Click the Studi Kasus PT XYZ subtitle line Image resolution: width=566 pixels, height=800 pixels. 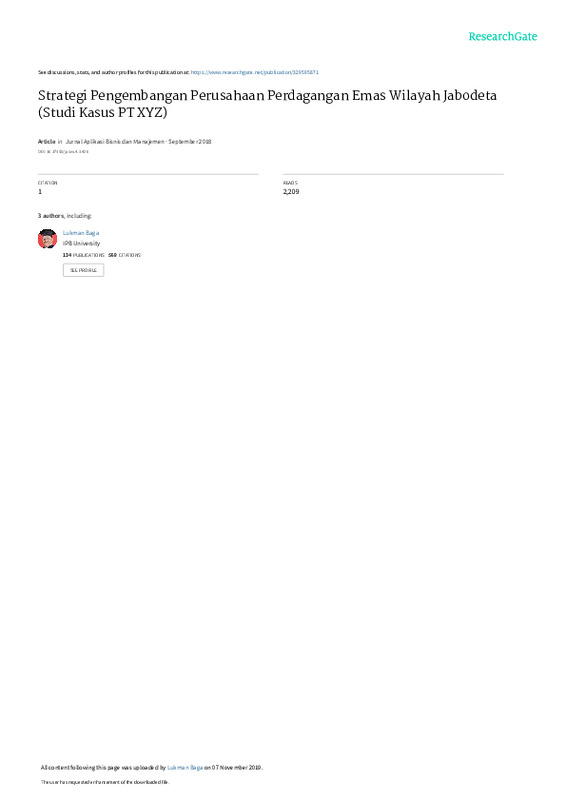pos(103,112)
